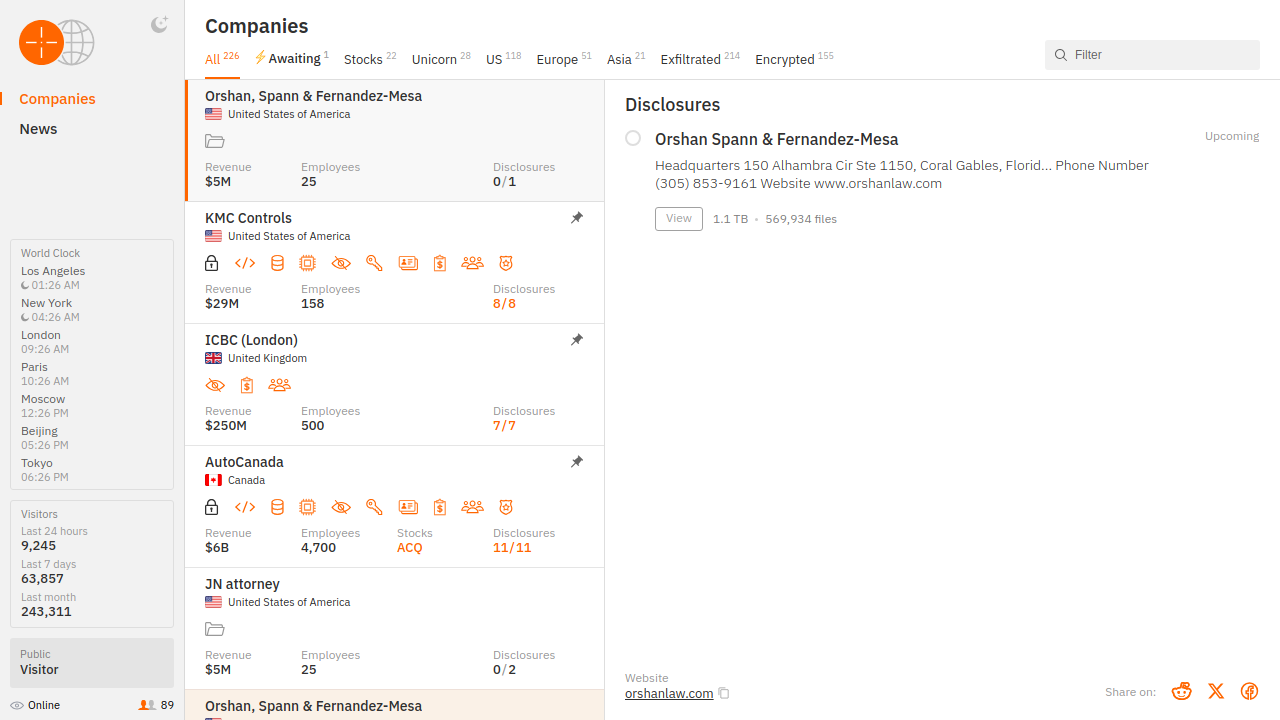Copy orshanlaw.com website address
Viewport: 1280px width, 720px height.
click(x=724, y=693)
